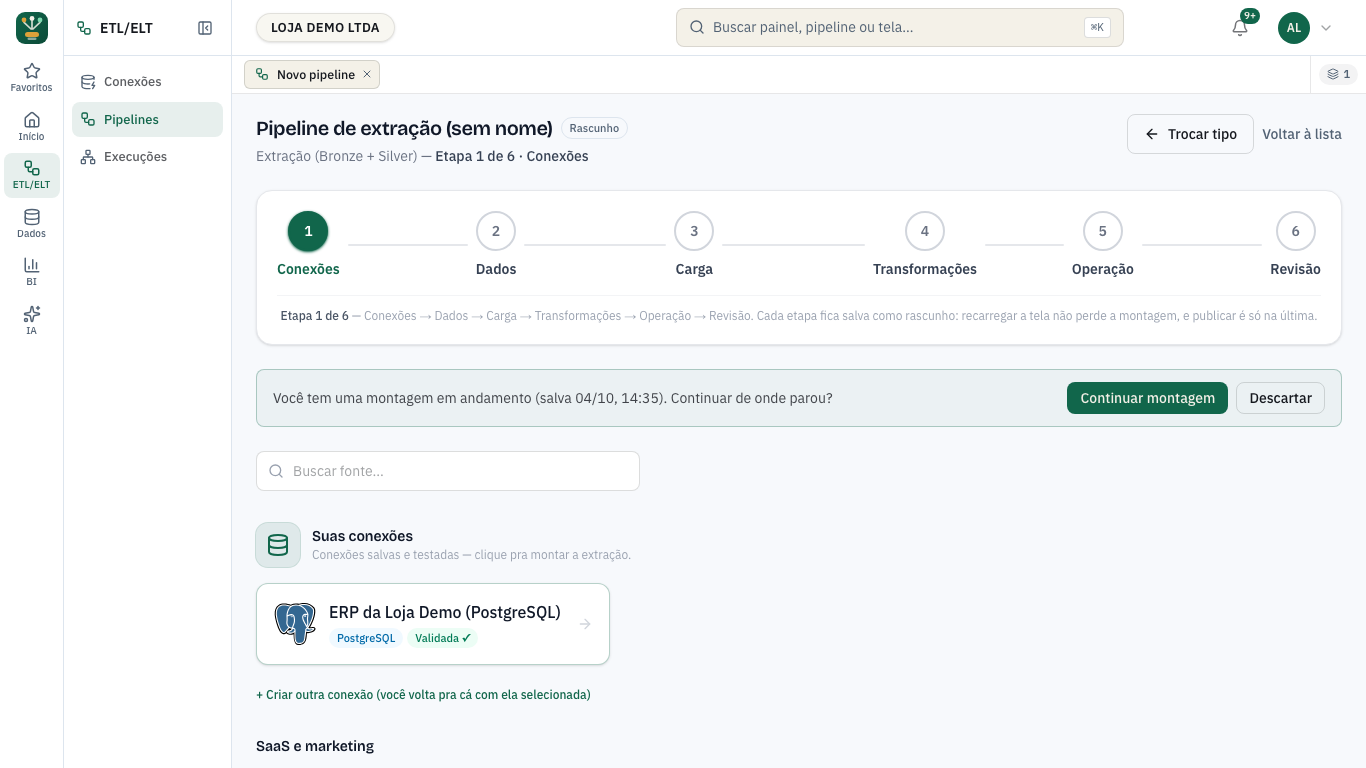Click the Suas conexões database icon
This screenshot has height=768, width=1366.
tap(278, 545)
